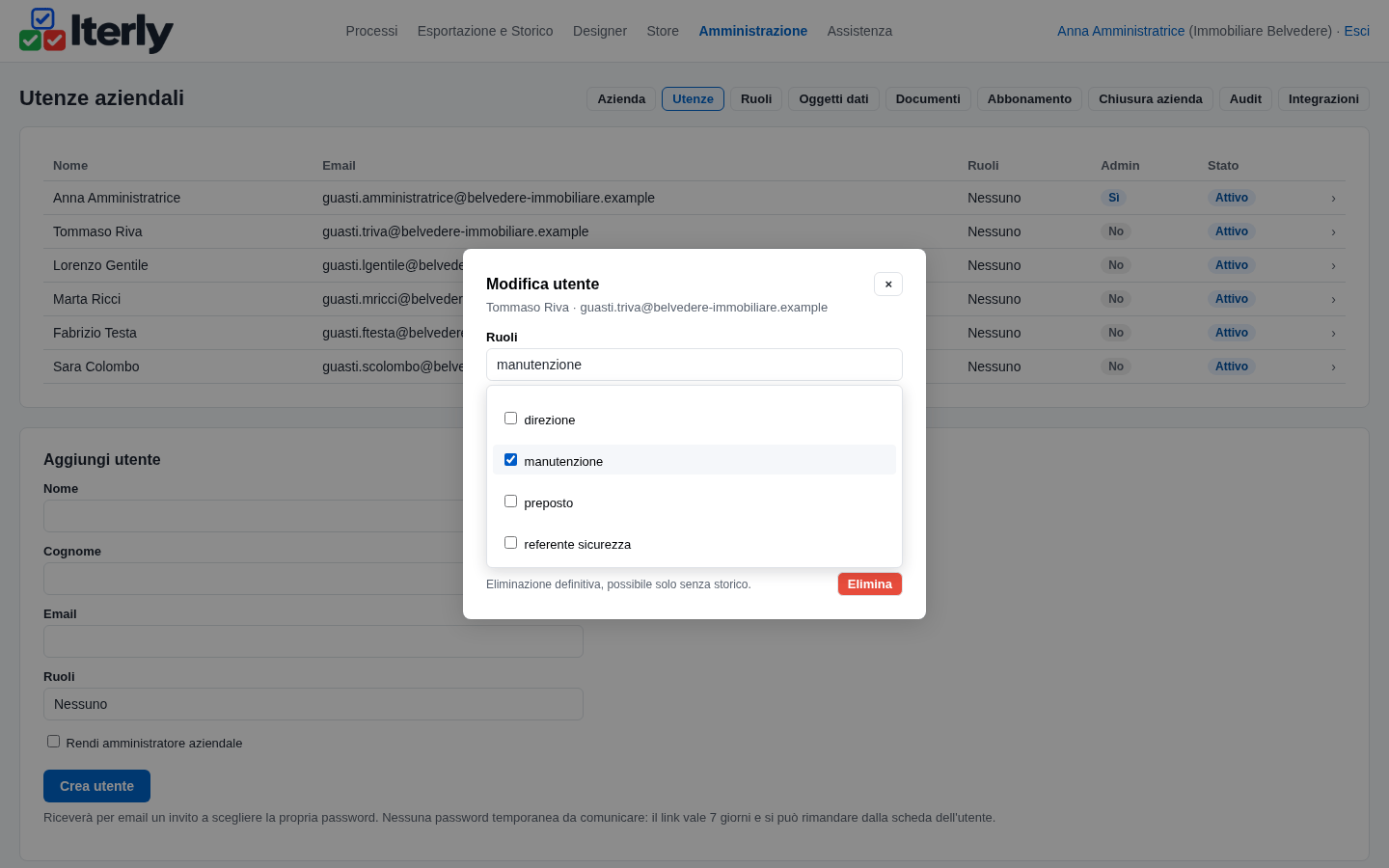Screen dimensions: 1389x868
Task: Open the Ruoli dropdown showing manutenzione
Action: [694, 365]
